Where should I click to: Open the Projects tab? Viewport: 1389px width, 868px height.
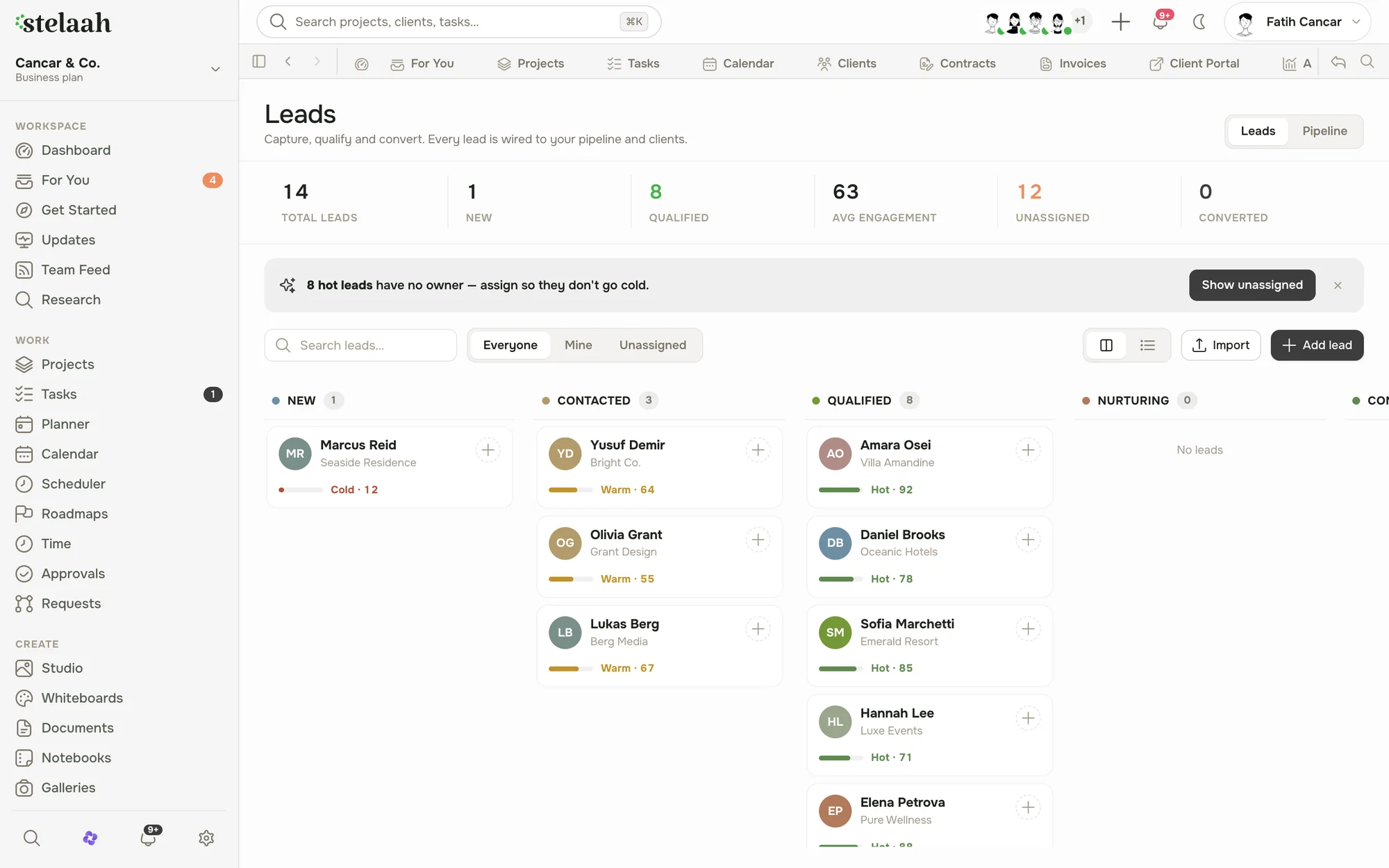click(531, 63)
